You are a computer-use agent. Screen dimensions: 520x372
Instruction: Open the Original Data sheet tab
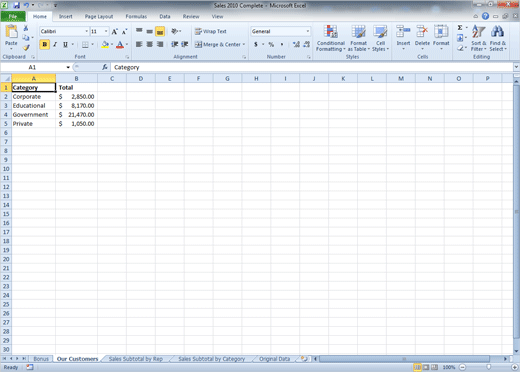[274, 359]
